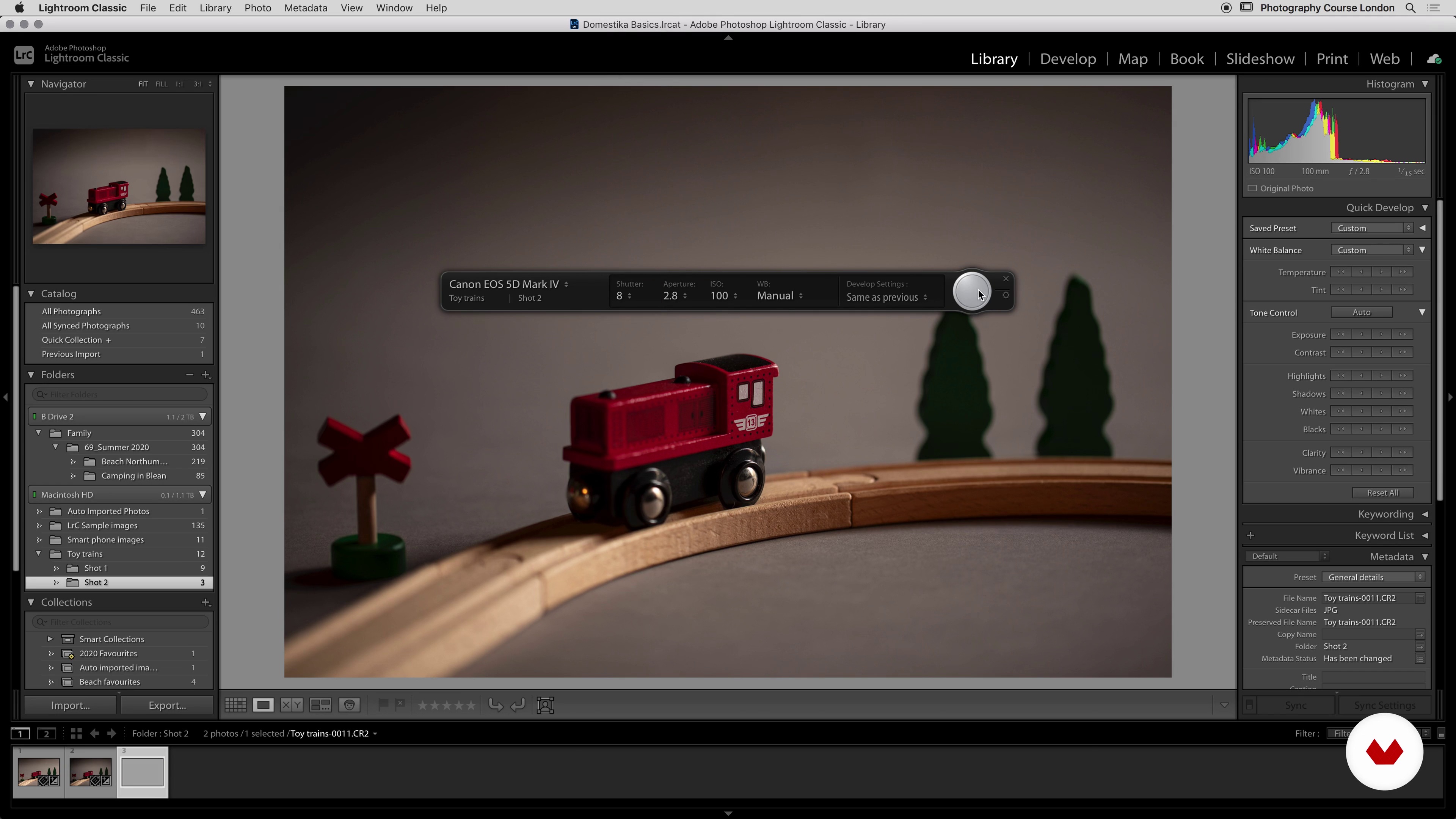Viewport: 1456px width, 819px height.
Task: Rotate photo counter-clockwise
Action: coord(495,705)
